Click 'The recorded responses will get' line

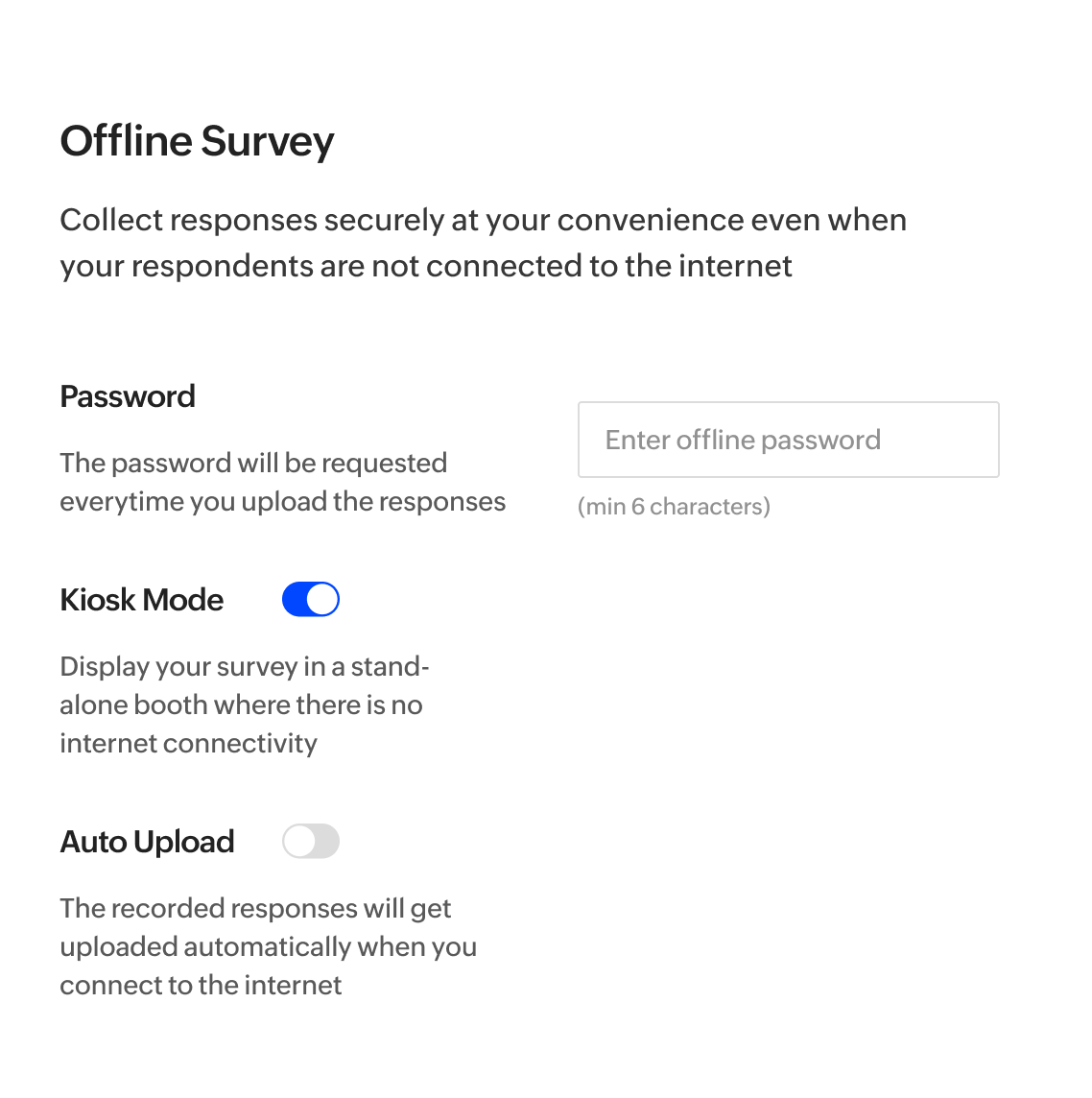(x=255, y=908)
